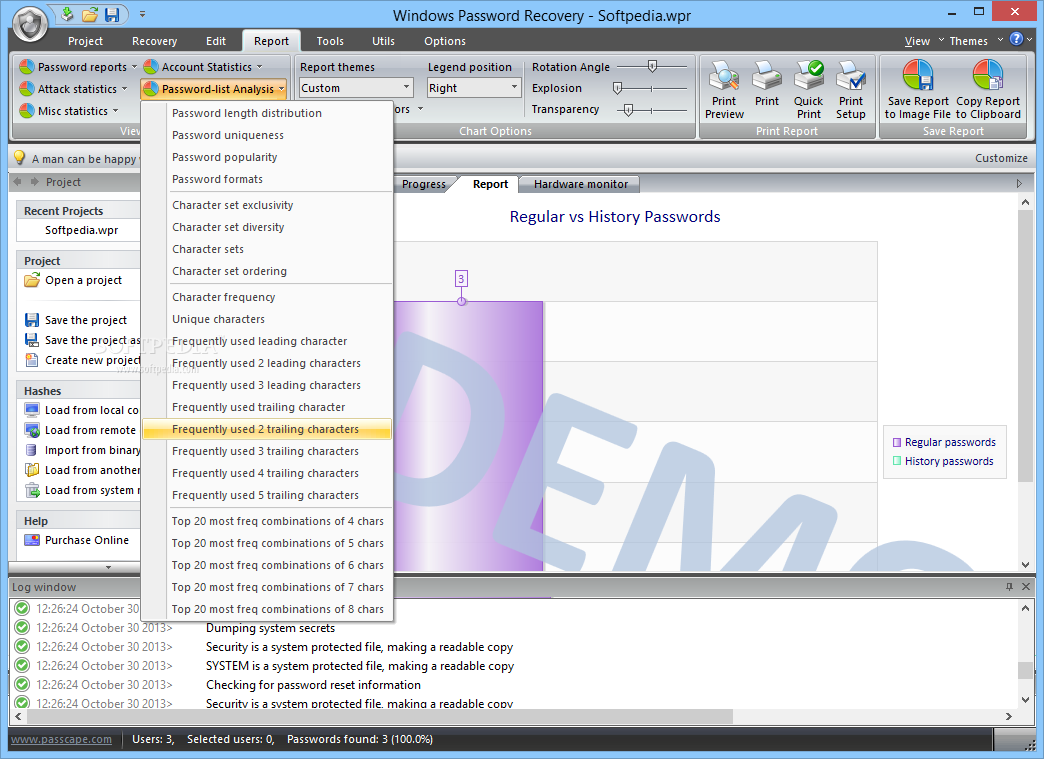
Task: Click the open folder quick-access icon
Action: [x=90, y=14]
